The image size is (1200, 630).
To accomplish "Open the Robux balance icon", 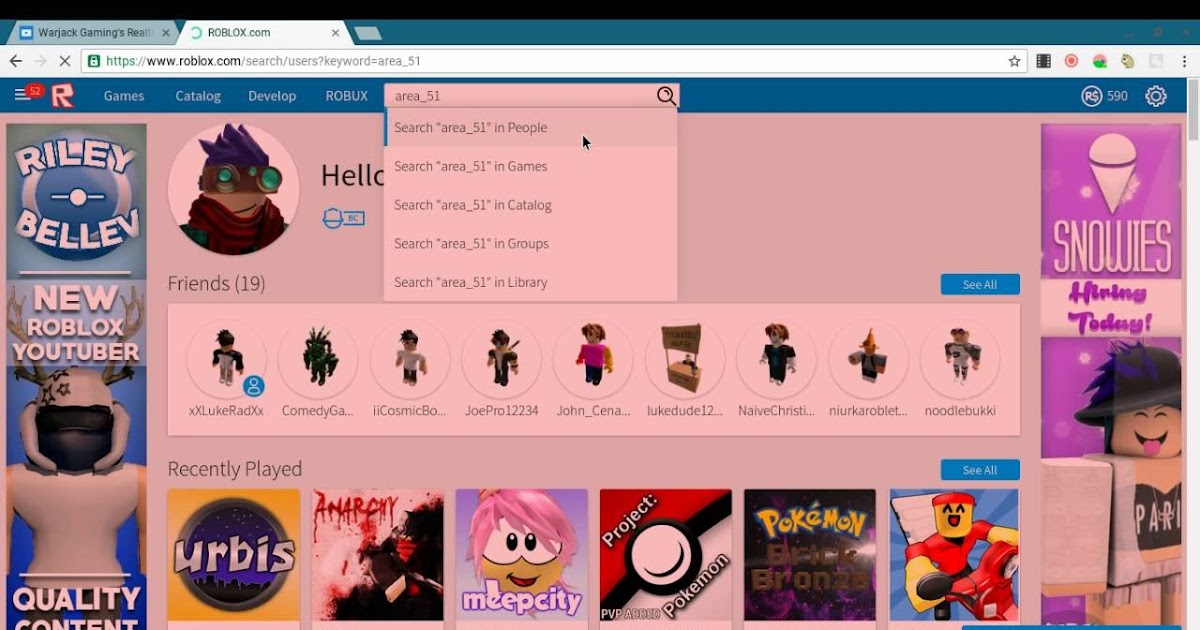I will click(x=1091, y=96).
